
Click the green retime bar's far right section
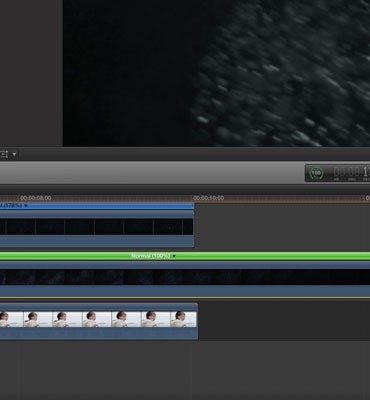click(x=350, y=256)
